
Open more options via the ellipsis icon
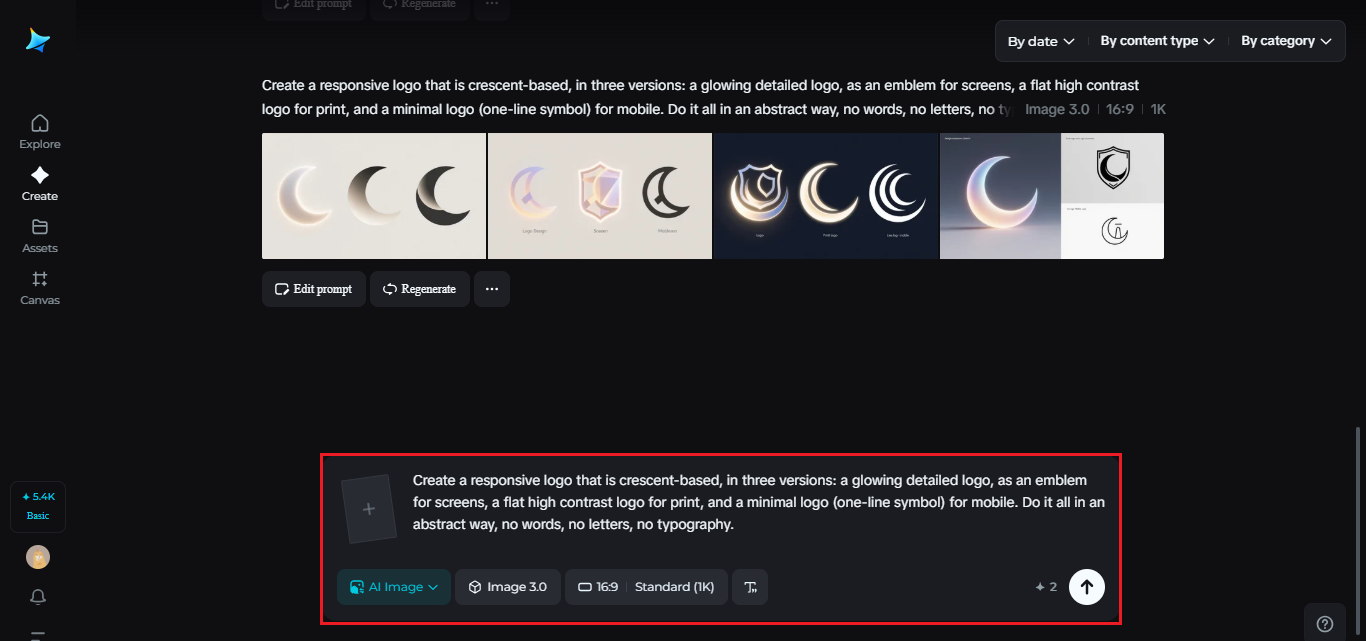491,289
